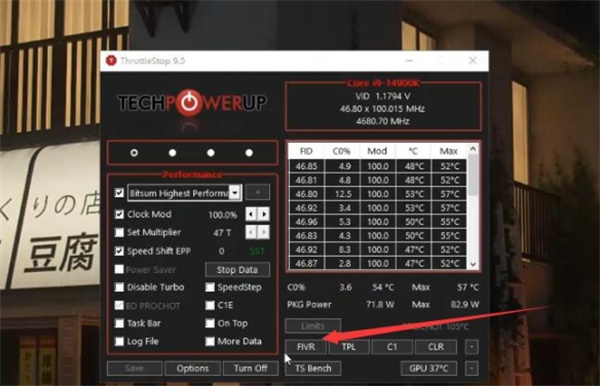Enable the Disable Turbo checkbox
The width and height of the screenshot is (600, 386).
click(119, 287)
